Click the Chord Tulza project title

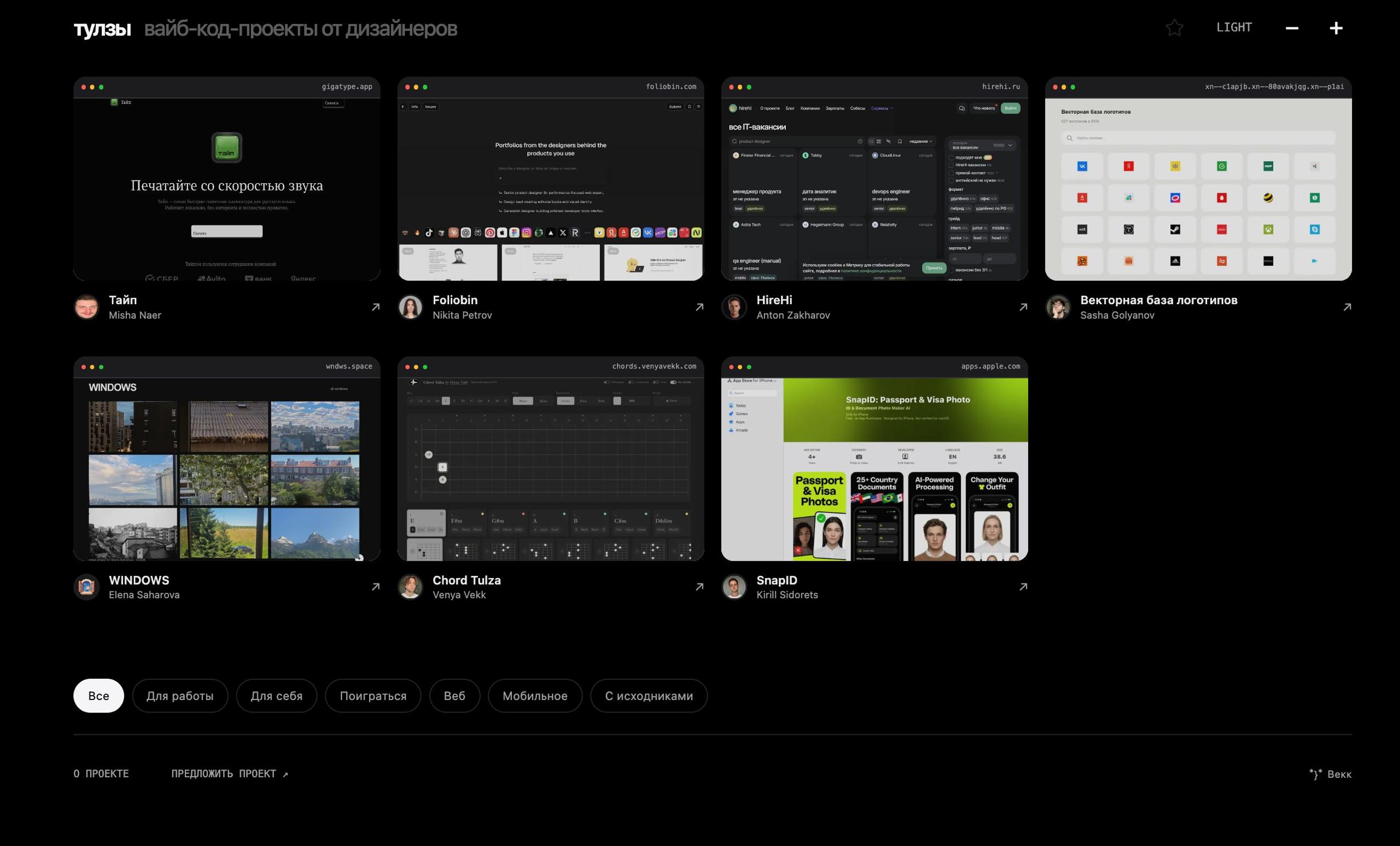pyautogui.click(x=466, y=580)
